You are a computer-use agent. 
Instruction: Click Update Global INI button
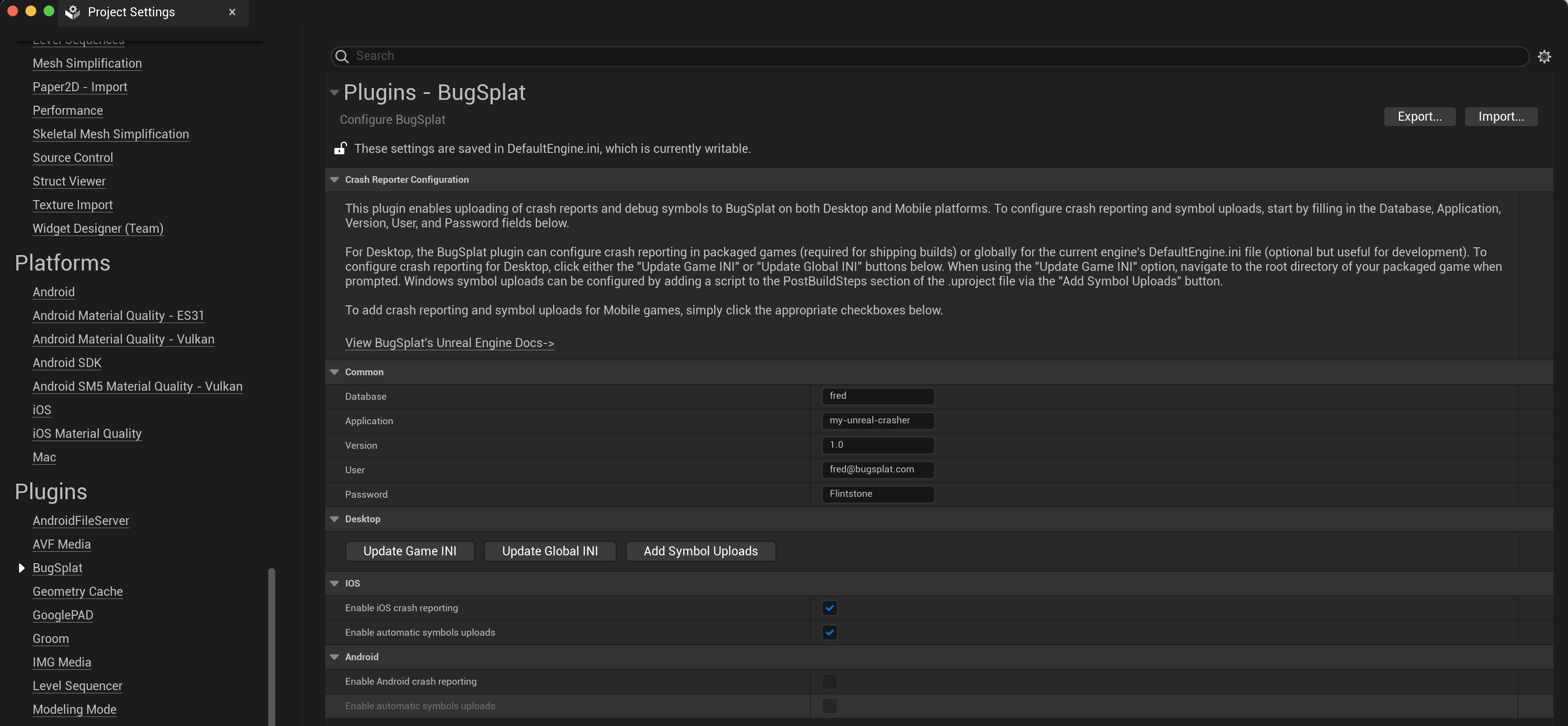click(549, 551)
